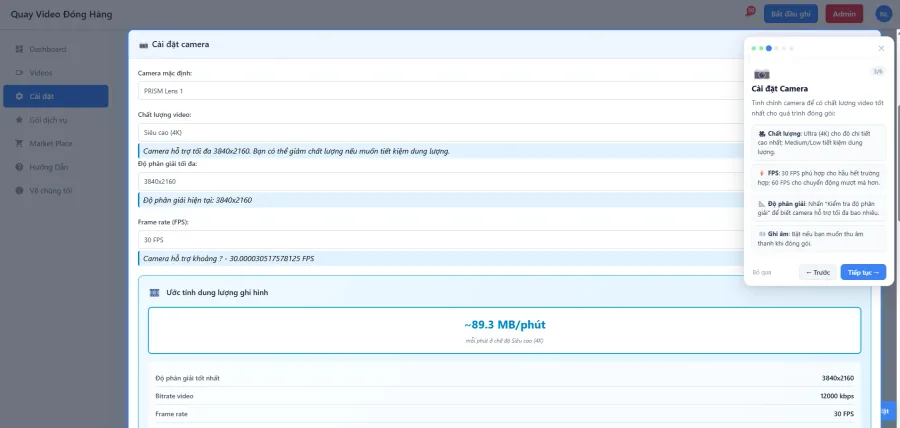
Task: Click the 30 FPS value in the estimate table
Action: click(x=844, y=414)
